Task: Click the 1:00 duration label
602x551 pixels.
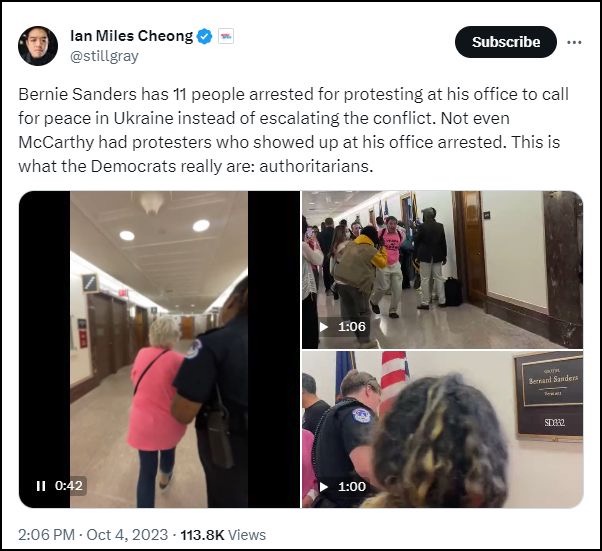Action: point(352,487)
